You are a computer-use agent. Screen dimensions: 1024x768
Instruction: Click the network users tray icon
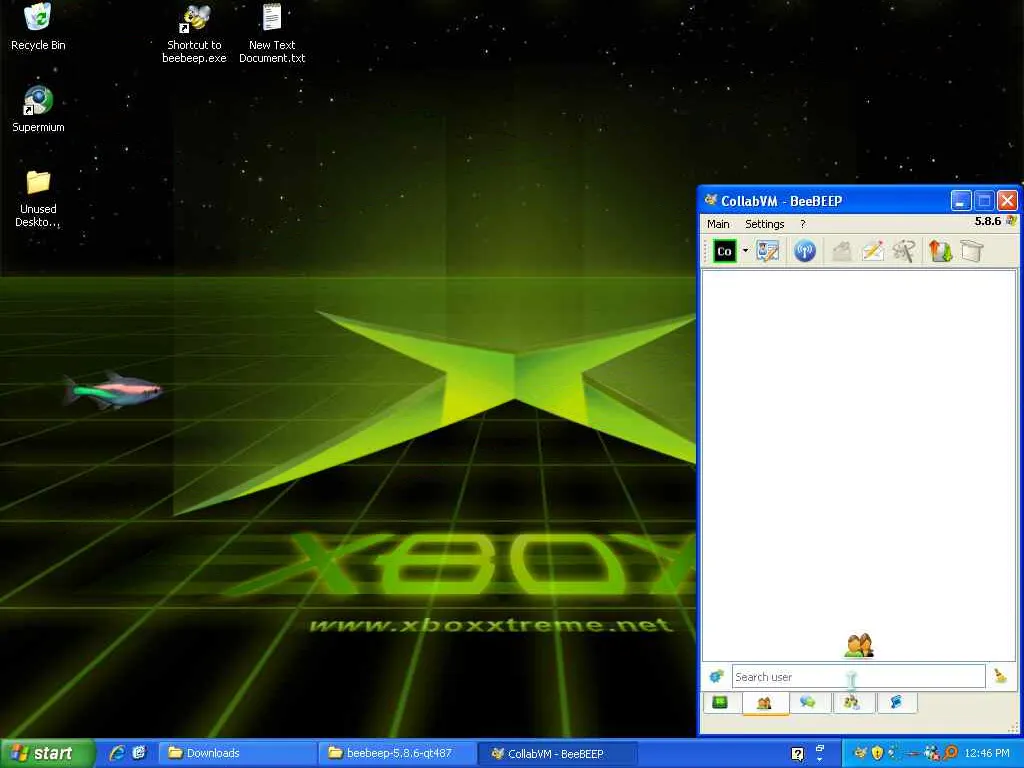pos(931,753)
